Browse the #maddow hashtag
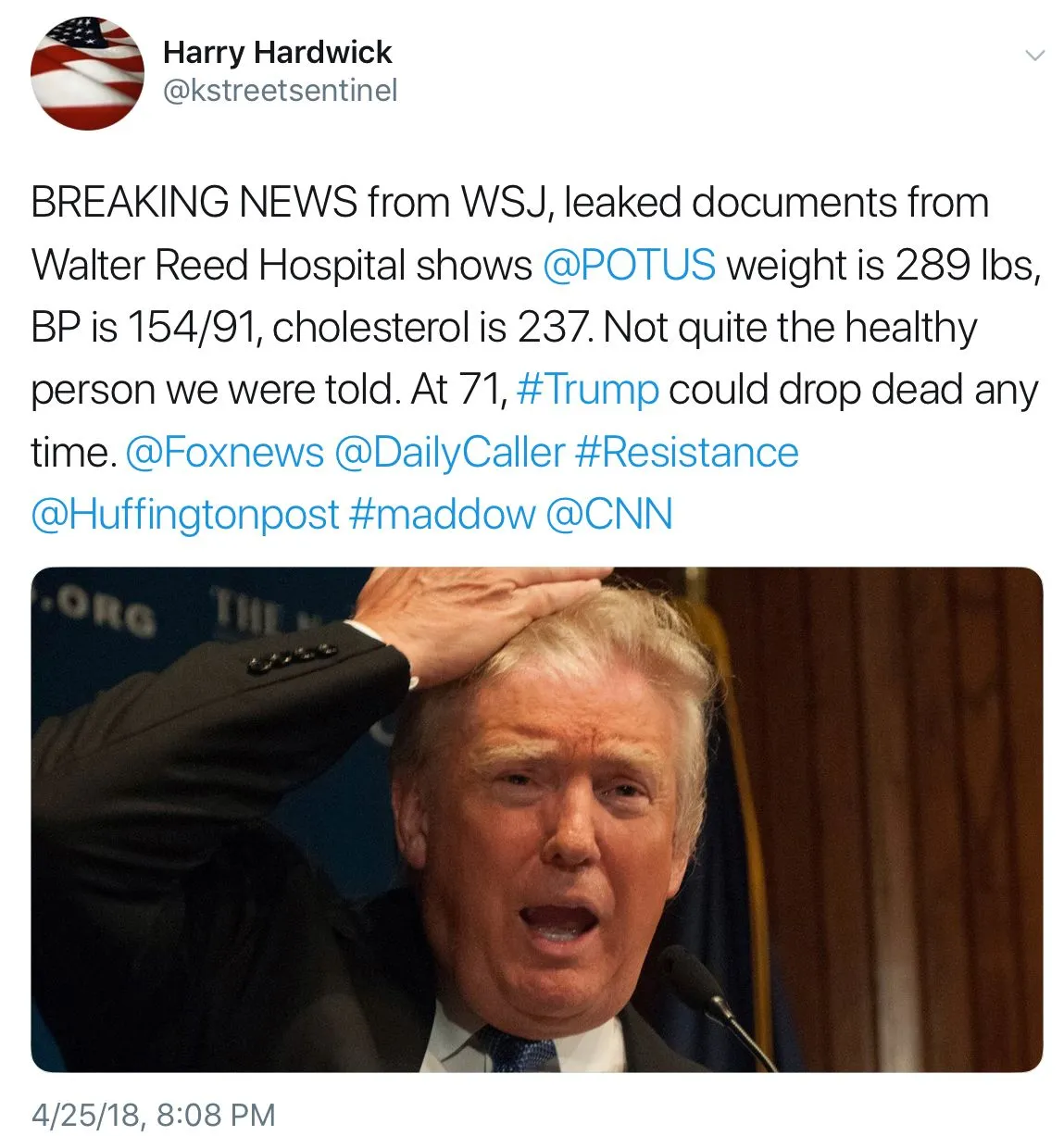This screenshot has height=1136, width=1064. (442, 515)
